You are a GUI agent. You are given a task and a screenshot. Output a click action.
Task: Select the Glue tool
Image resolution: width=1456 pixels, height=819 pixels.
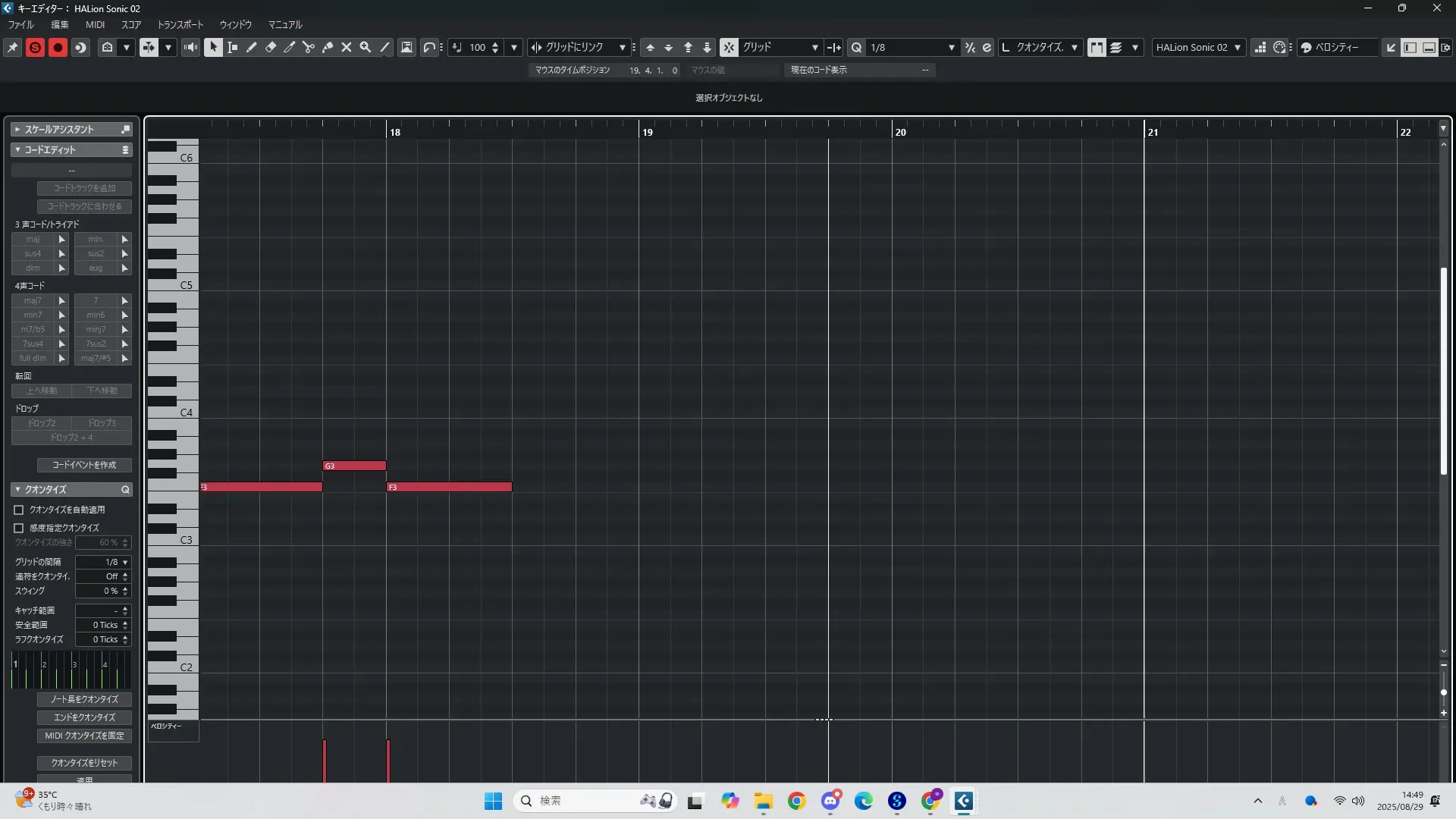point(328,47)
